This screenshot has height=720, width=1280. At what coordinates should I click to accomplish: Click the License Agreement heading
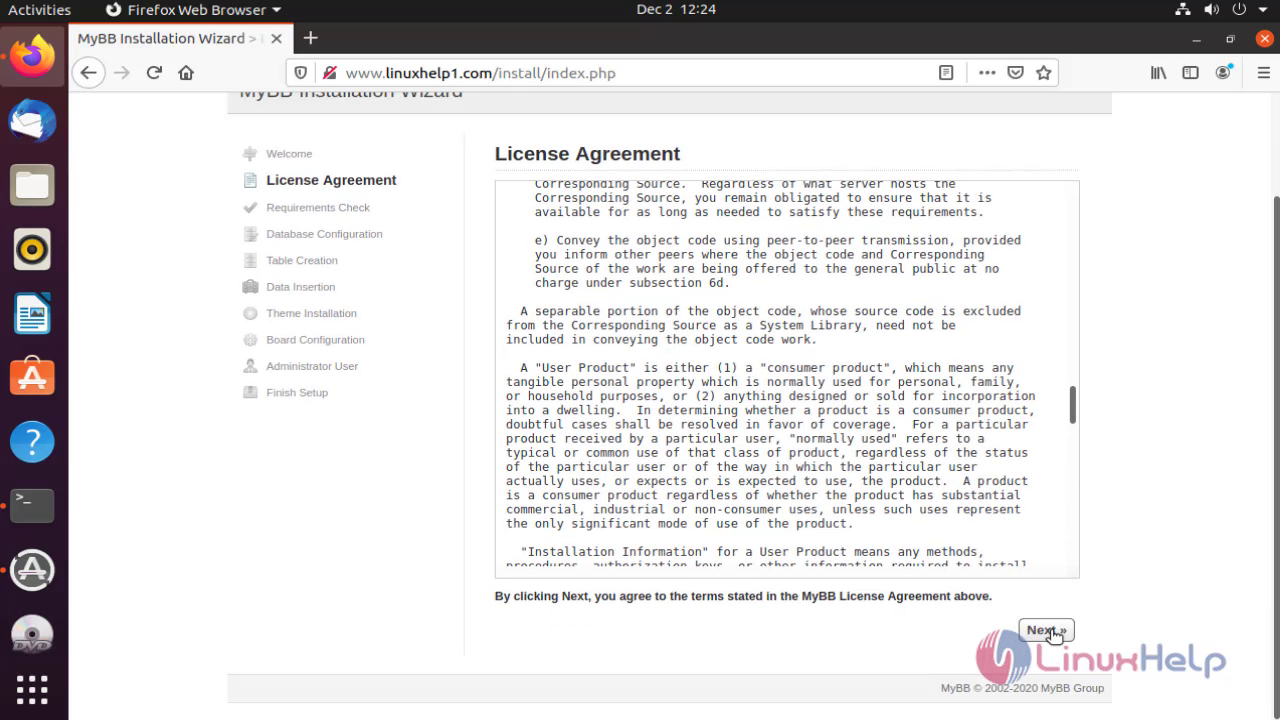pos(587,154)
